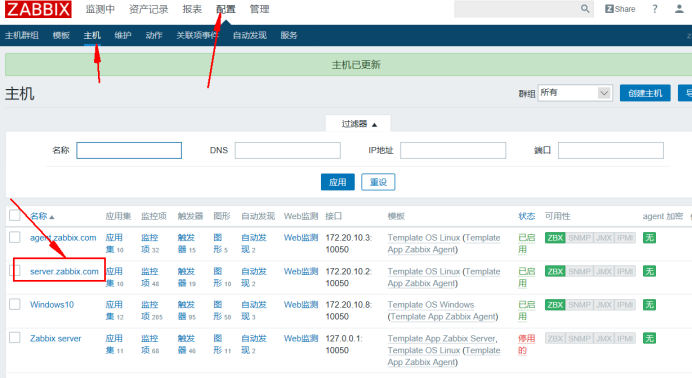Click IPMI badge in Windows10 row

click(x=625, y=305)
